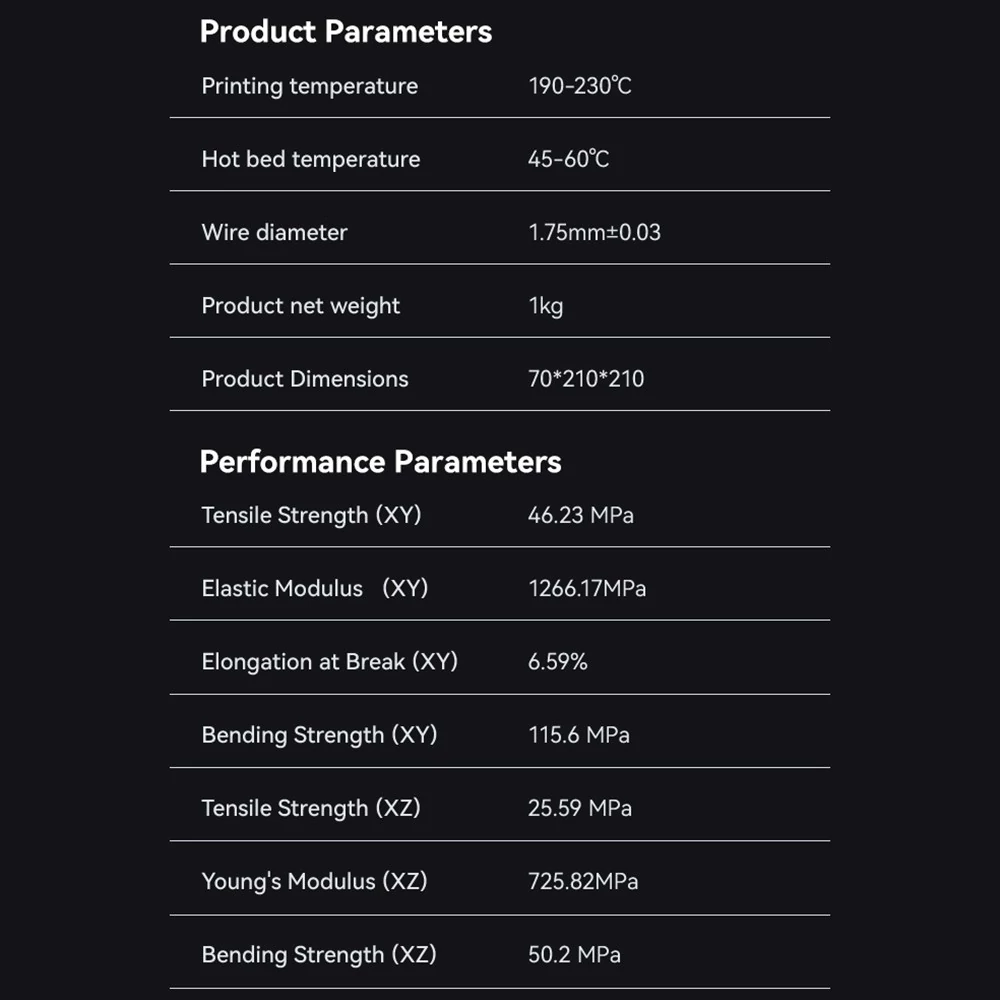This screenshot has height=1000, width=1000.
Task: Select the Tensile Strength (XY) label
Action: (x=311, y=515)
